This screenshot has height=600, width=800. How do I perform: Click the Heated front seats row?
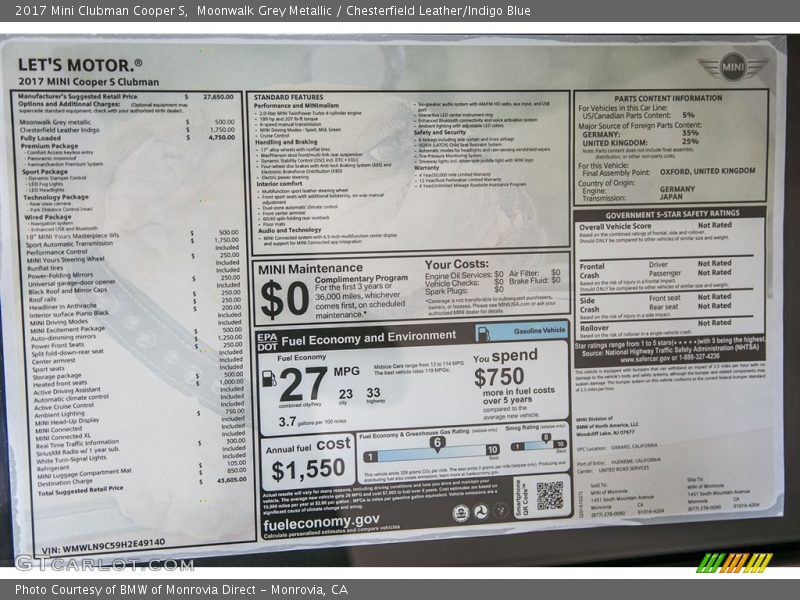(138, 383)
